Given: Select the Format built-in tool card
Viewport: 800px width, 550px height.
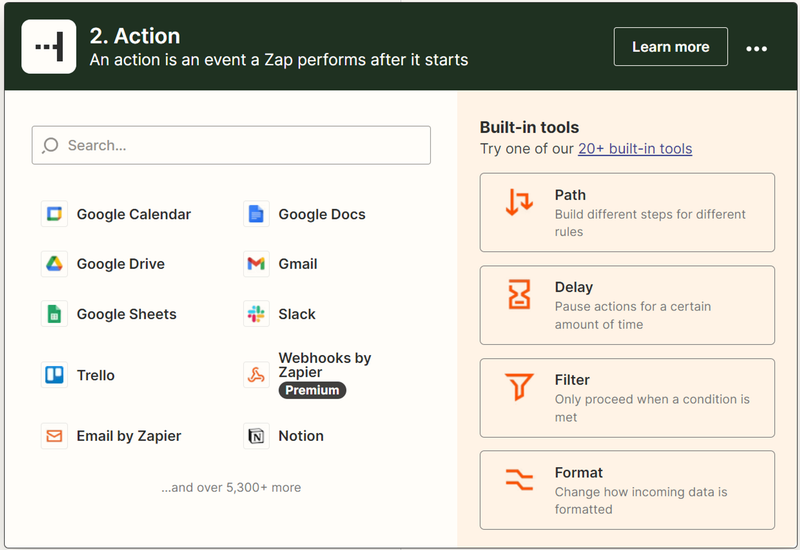Looking at the screenshot, I should click(x=627, y=490).
